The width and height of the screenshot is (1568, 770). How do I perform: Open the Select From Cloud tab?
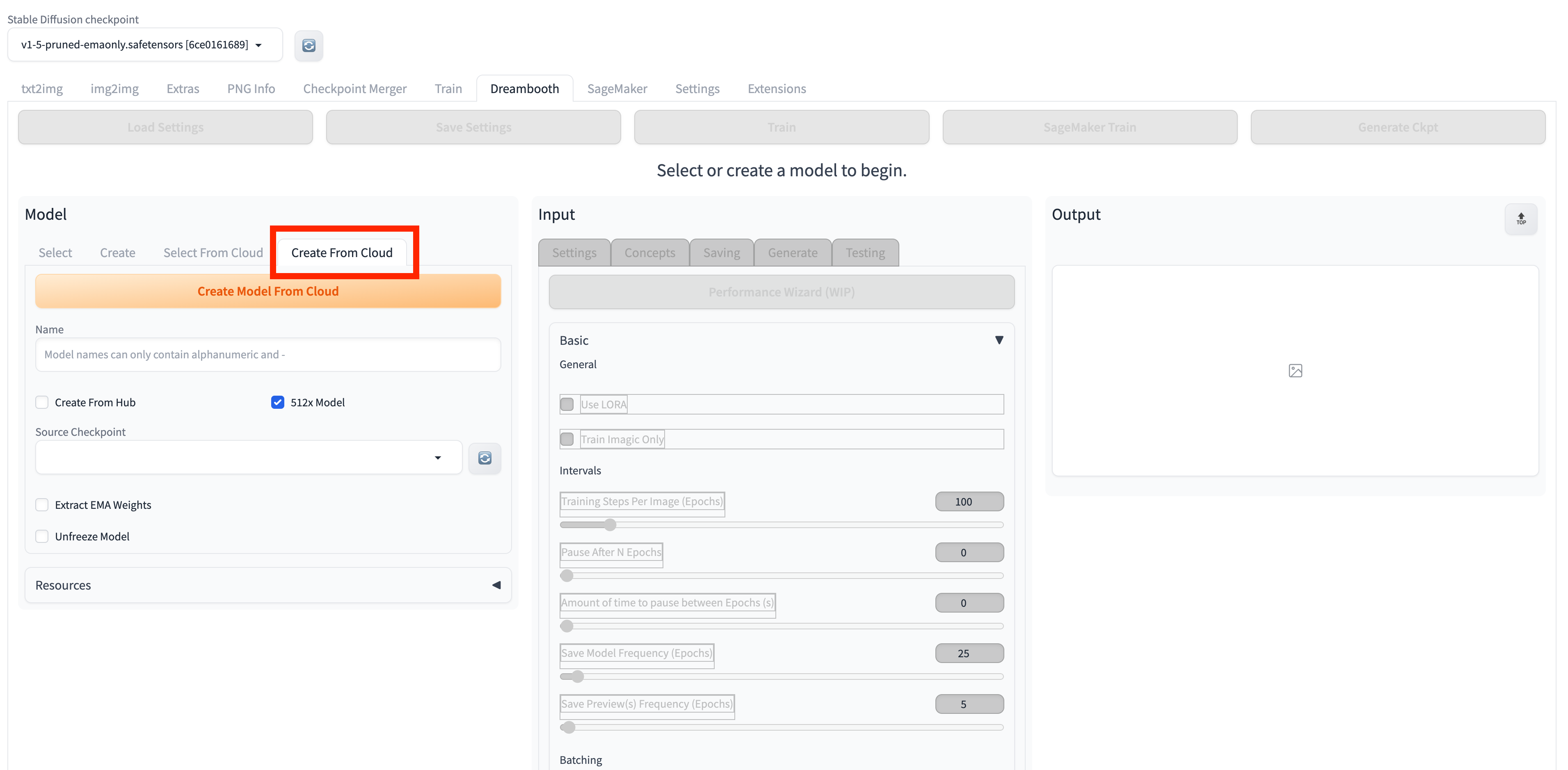coord(213,253)
